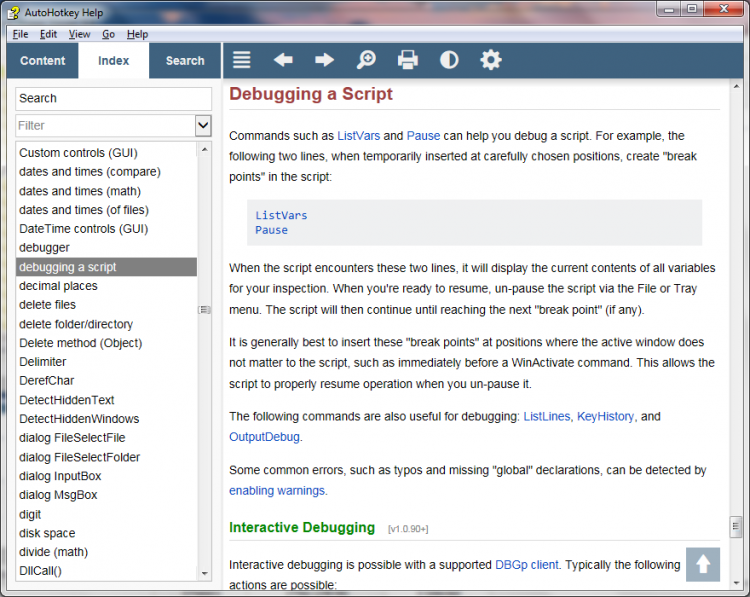The image size is (750, 597).
Task: Toggle the sidebar with hamburger icon
Action: point(242,60)
